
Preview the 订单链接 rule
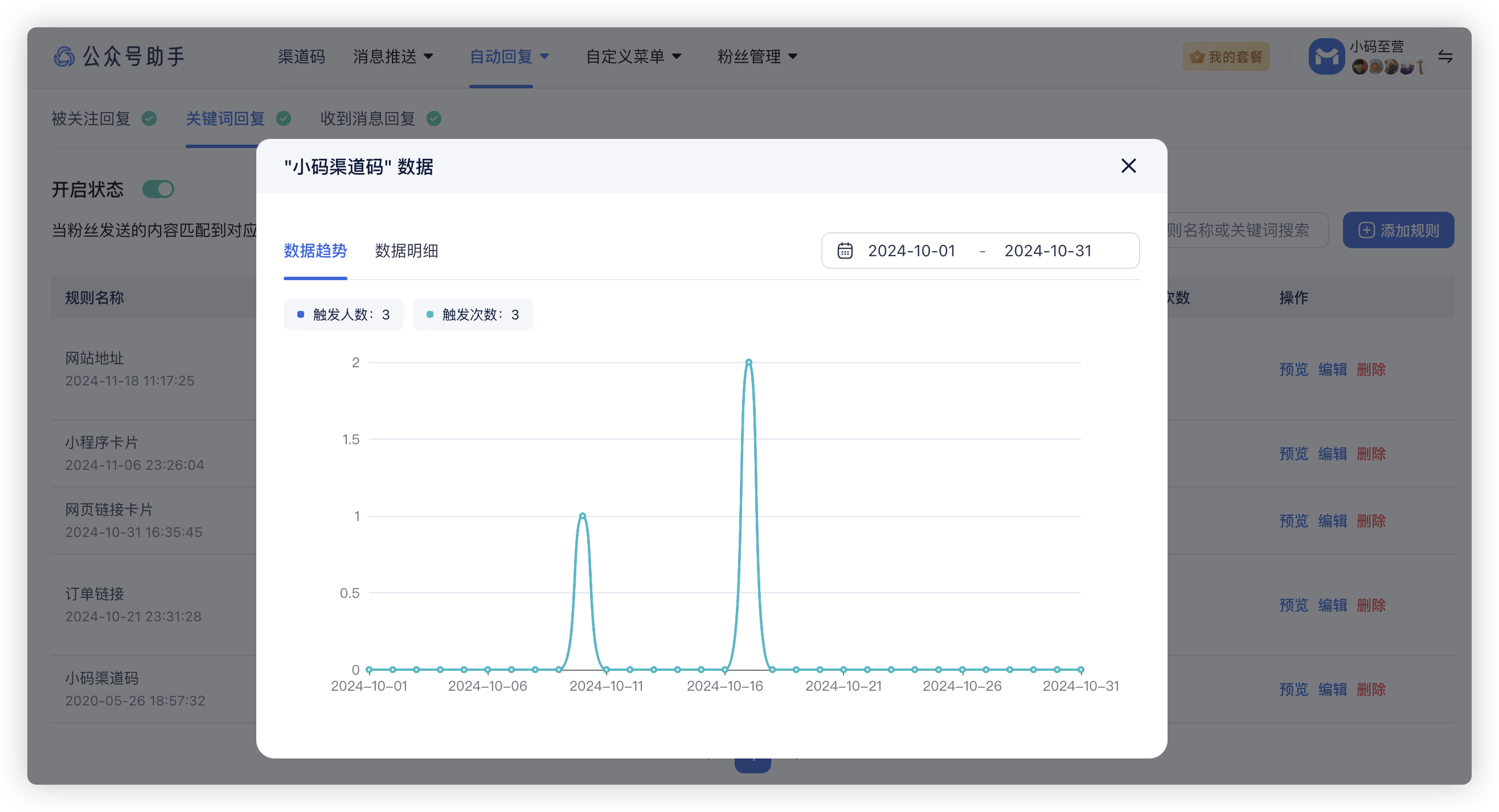1293,605
